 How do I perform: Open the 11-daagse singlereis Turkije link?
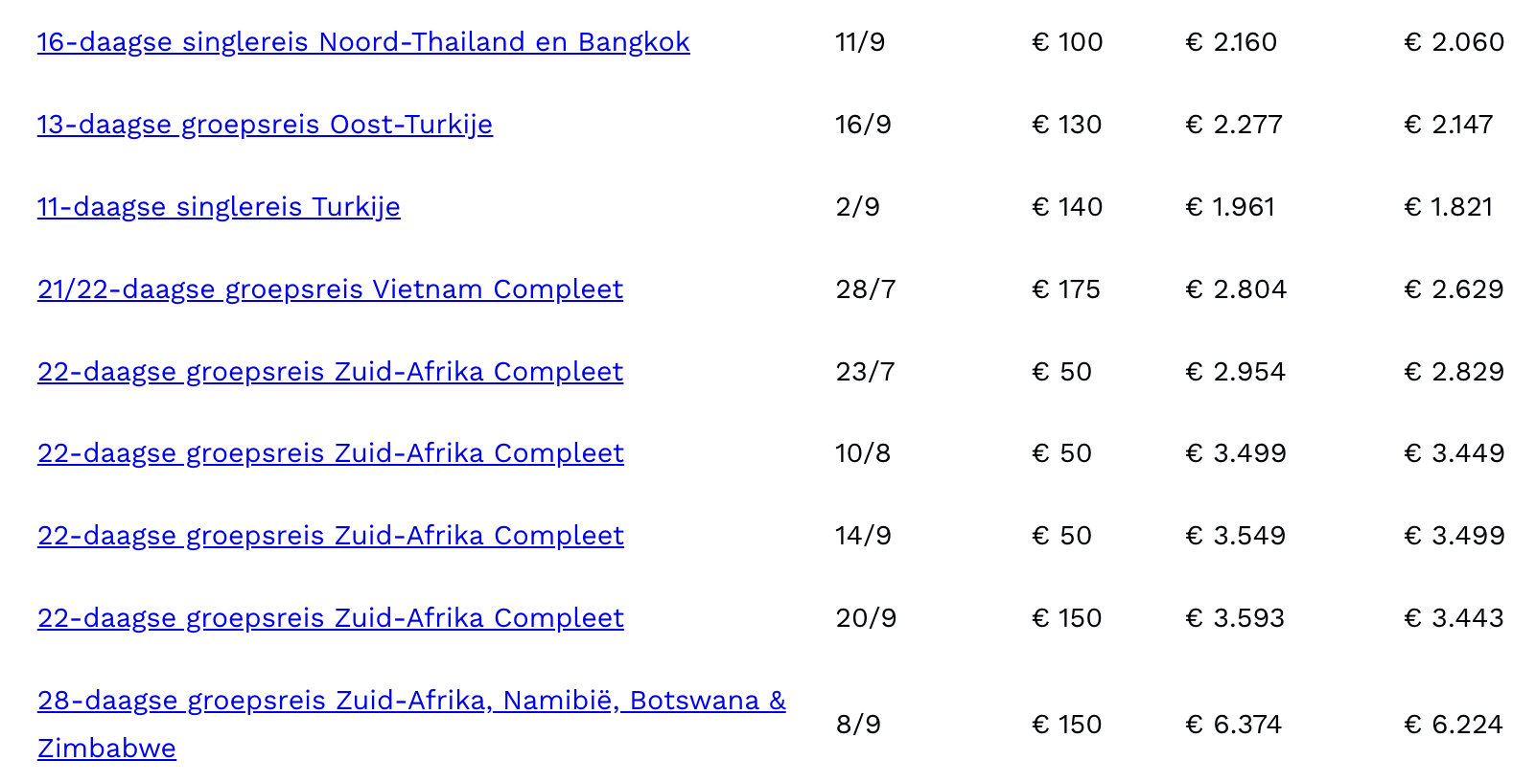219,207
